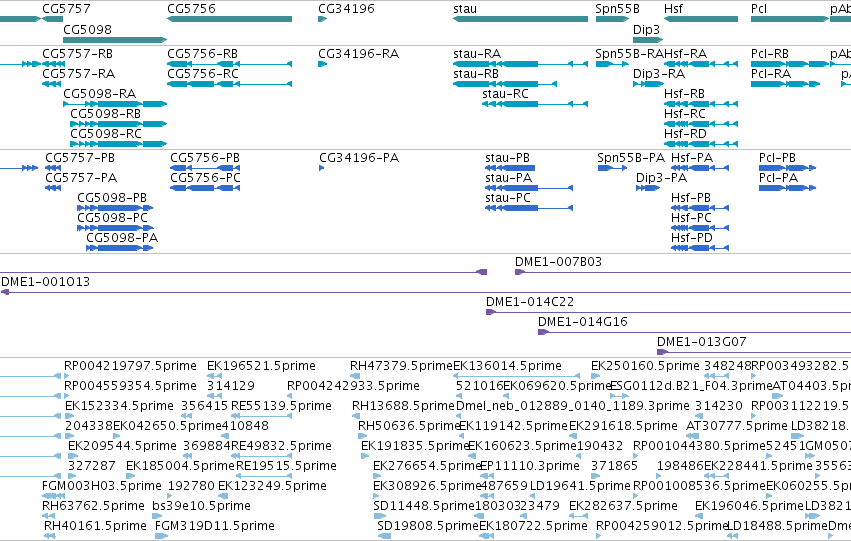851x541 pixels.
Task: Select protein Hsf-PC
Action: (x=691, y=218)
